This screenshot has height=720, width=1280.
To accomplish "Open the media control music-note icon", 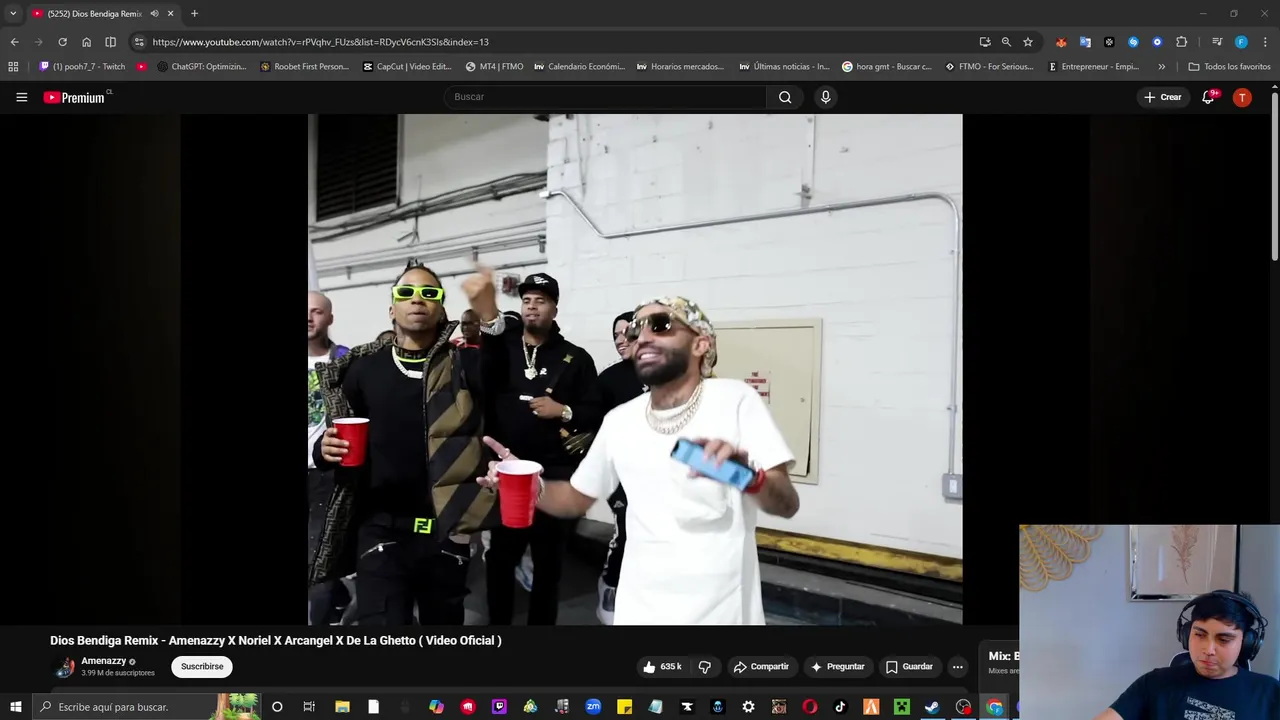I will [1217, 42].
